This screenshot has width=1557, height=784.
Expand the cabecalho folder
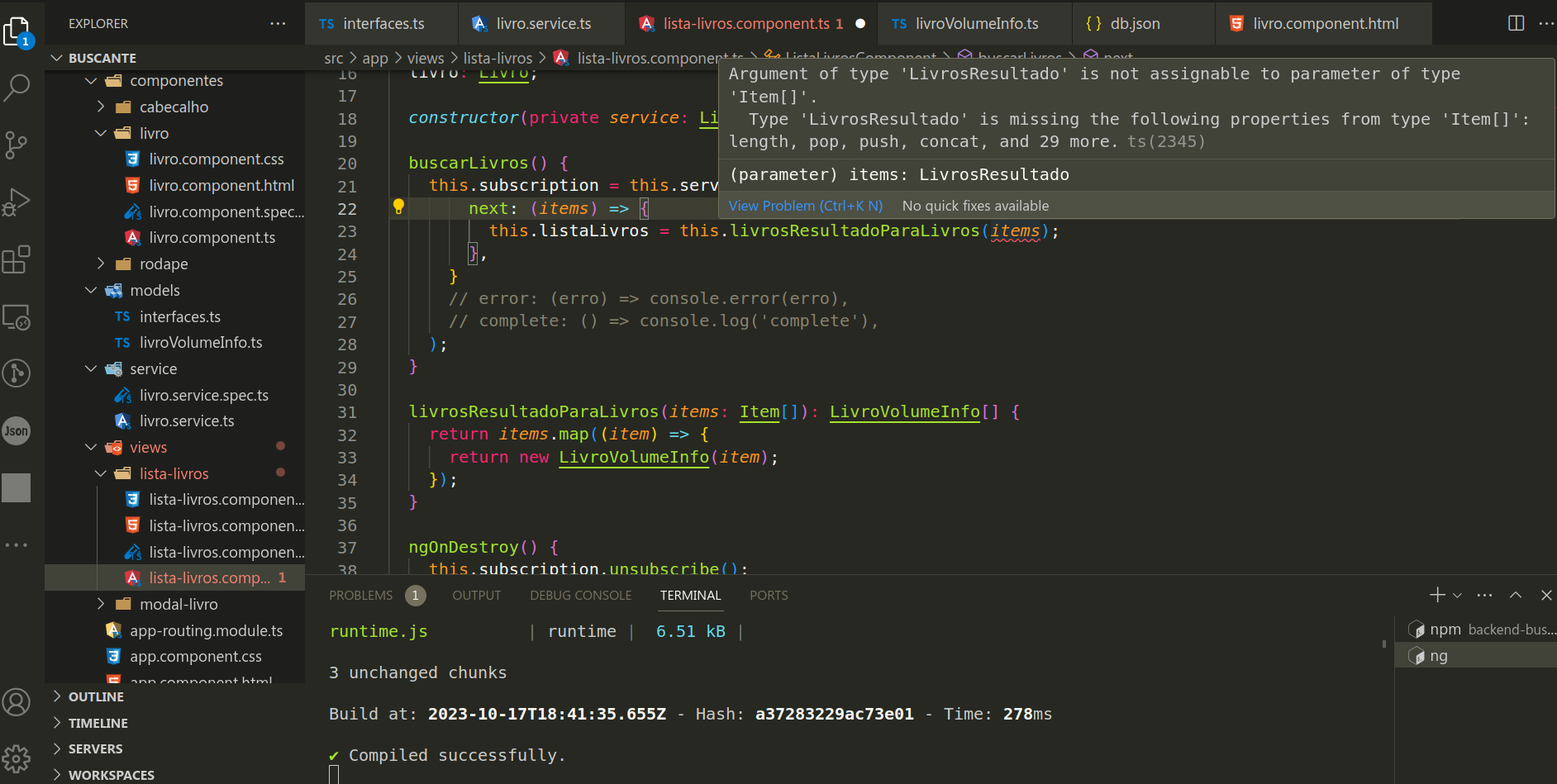coord(175,107)
